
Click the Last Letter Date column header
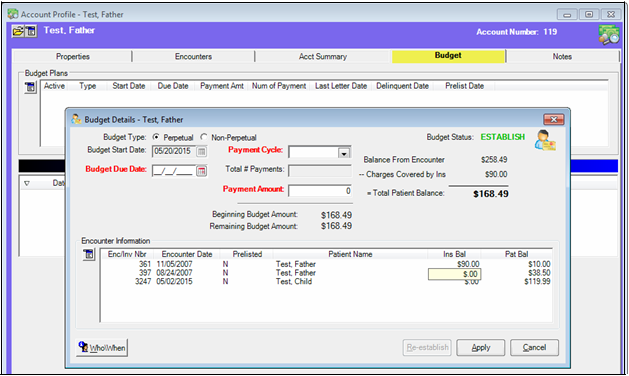tap(341, 86)
